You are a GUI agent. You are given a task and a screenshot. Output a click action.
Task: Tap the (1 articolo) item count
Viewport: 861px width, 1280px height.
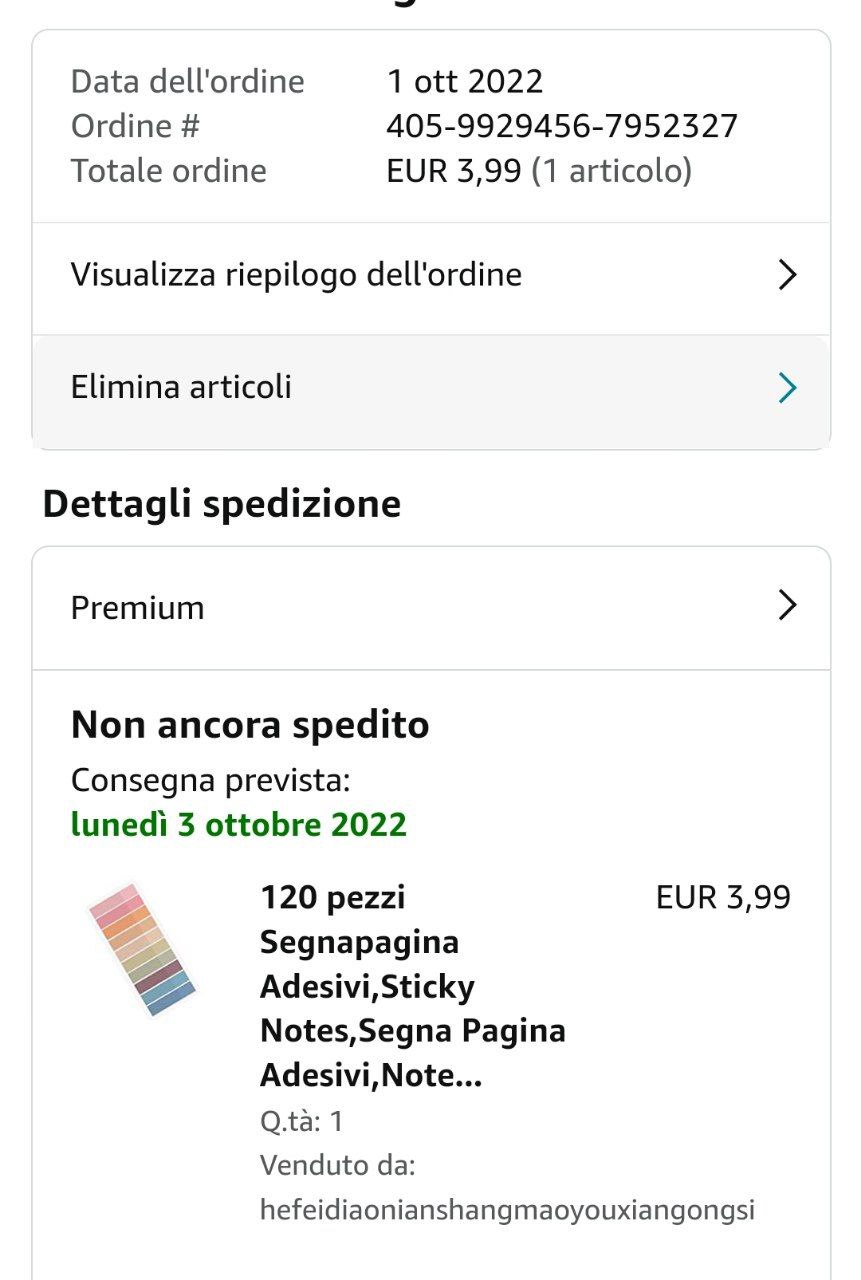pos(611,171)
